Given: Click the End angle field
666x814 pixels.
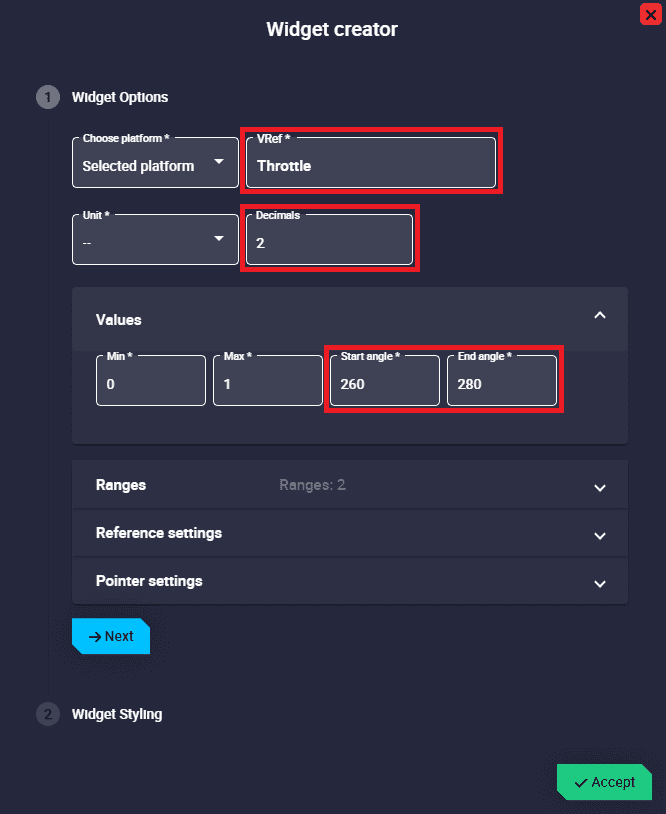Looking at the screenshot, I should [x=502, y=381].
